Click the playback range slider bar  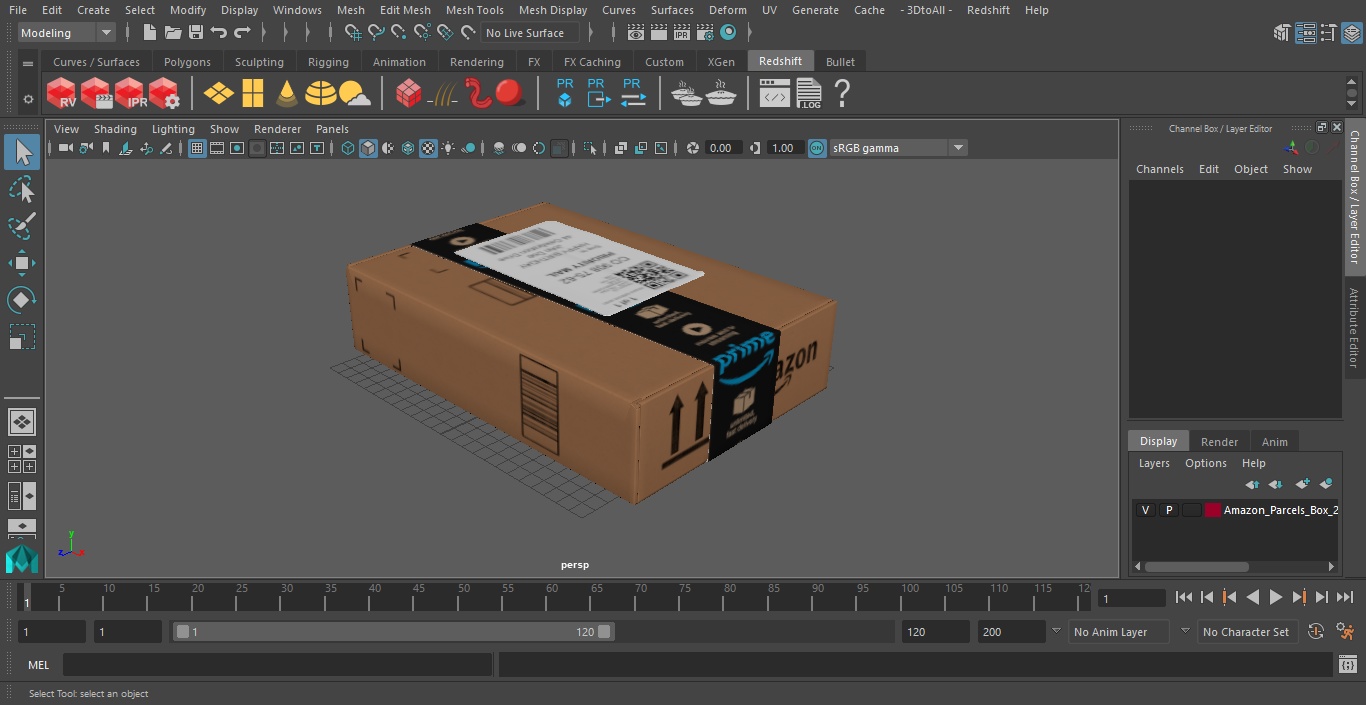394,632
